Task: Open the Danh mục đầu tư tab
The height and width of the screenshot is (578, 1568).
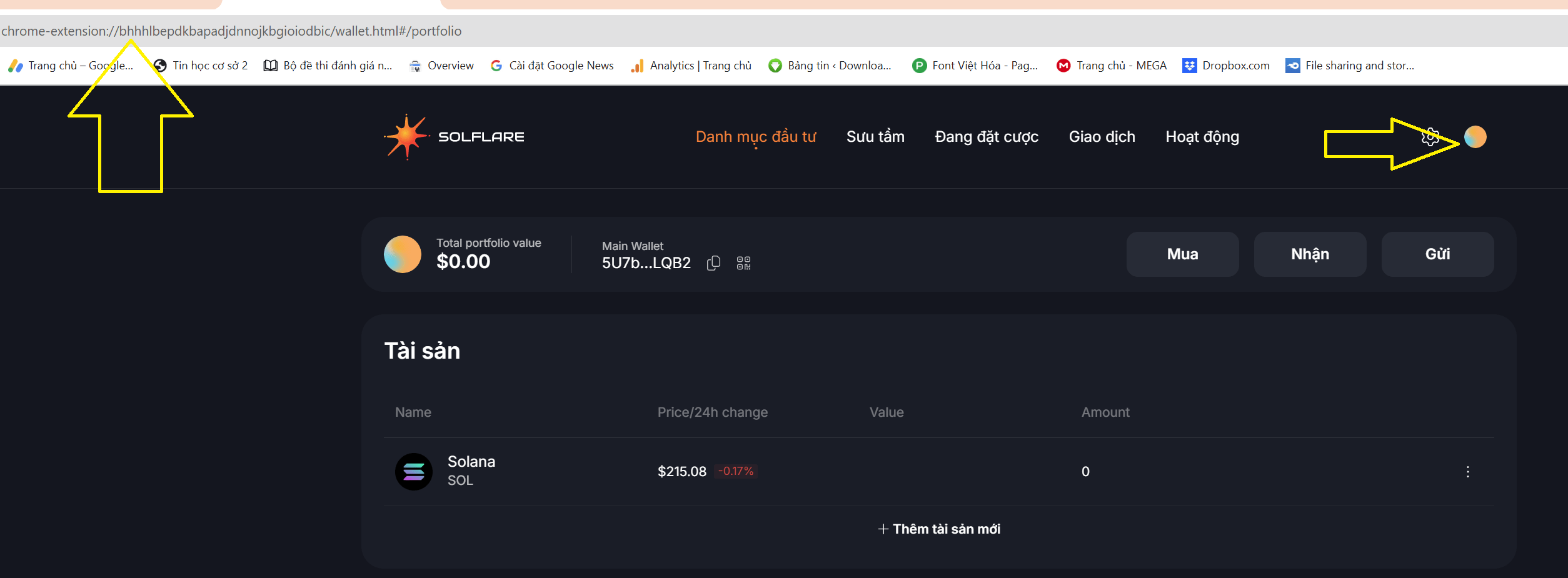Action: pyautogui.click(x=756, y=137)
